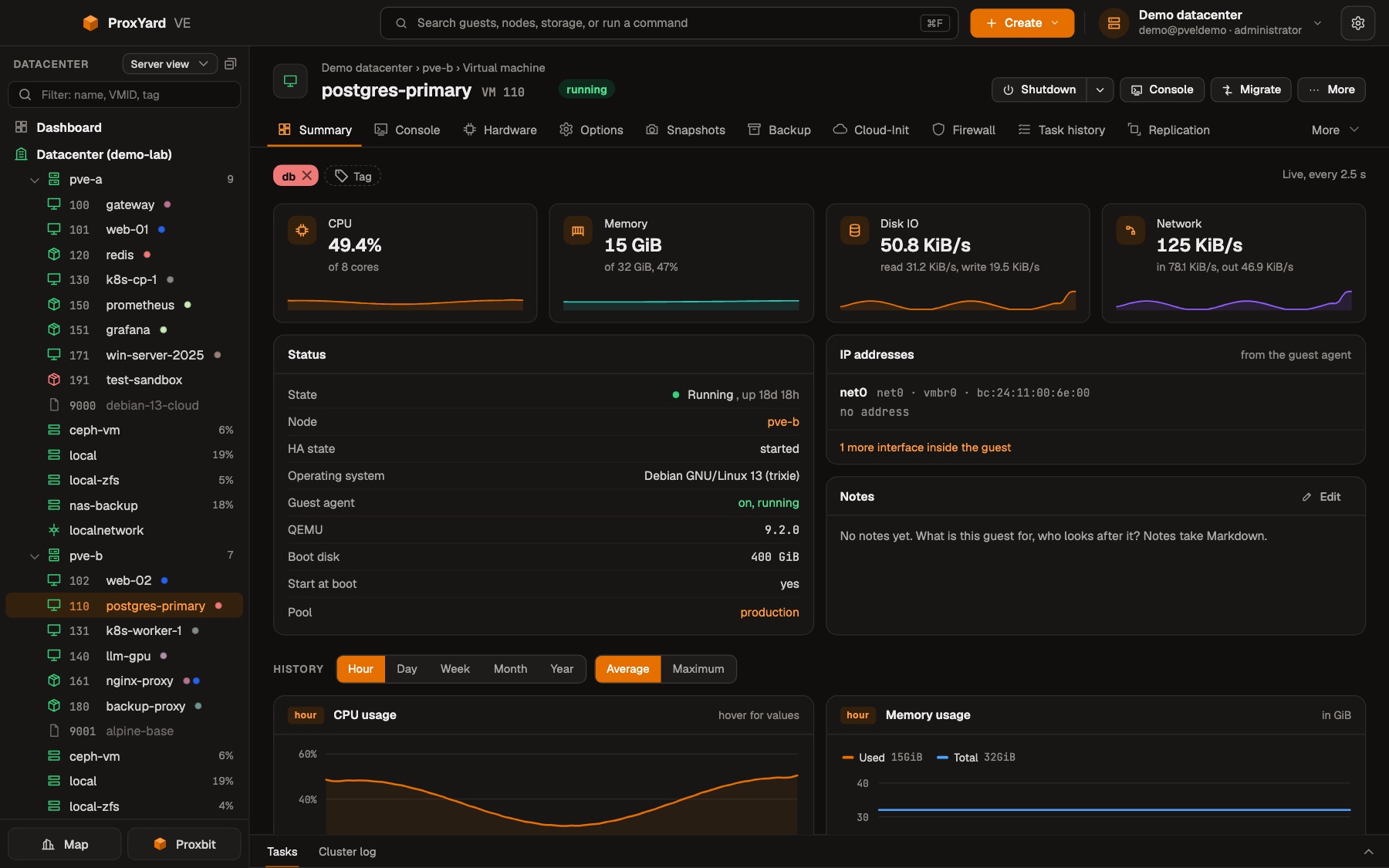
Task: Go to the Firewall tab
Action: tap(964, 130)
